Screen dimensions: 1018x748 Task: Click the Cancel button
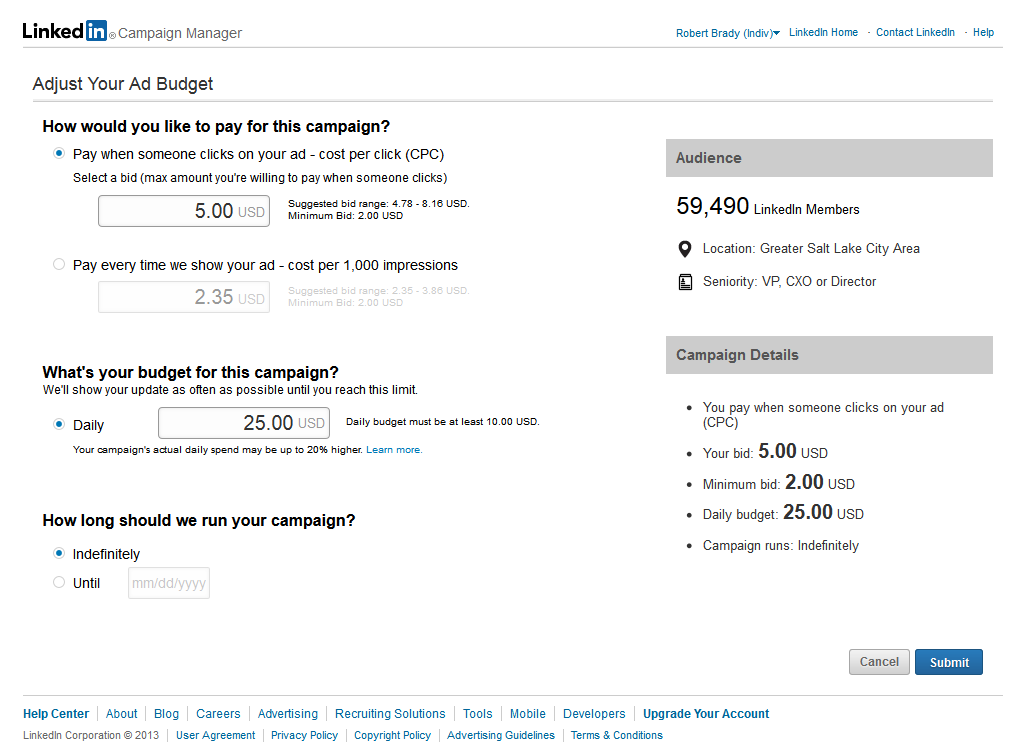click(879, 662)
